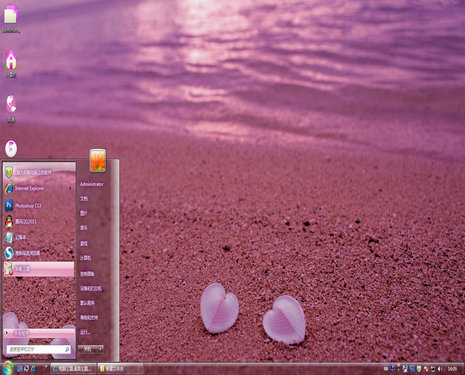The height and width of the screenshot is (375, 465).
Task: Open Games (游戏) in Start menu
Action: coord(84,243)
